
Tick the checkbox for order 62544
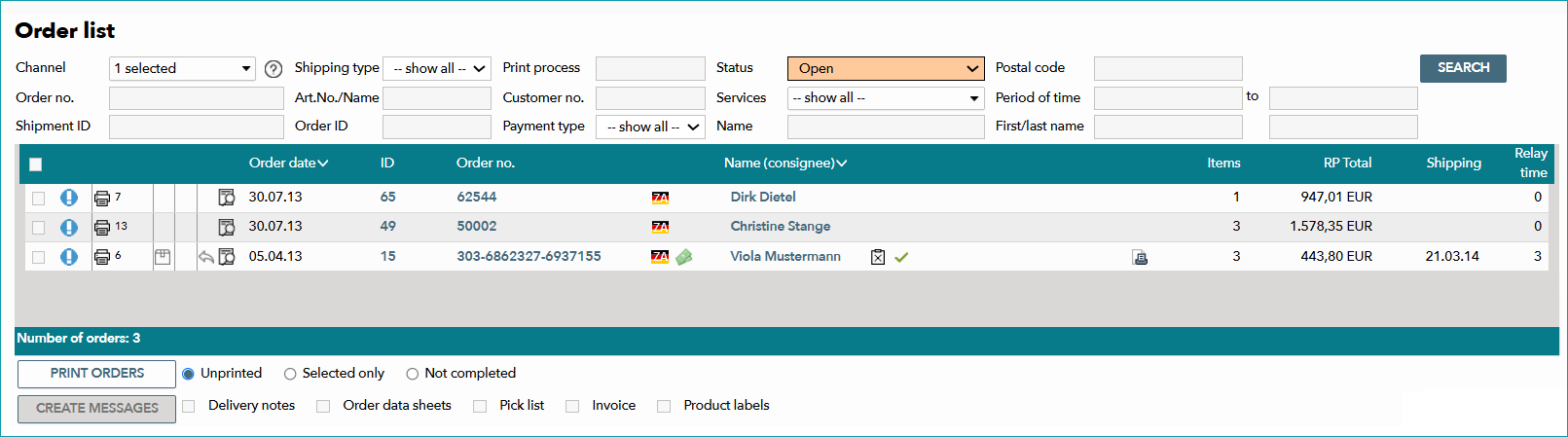pos(38,199)
